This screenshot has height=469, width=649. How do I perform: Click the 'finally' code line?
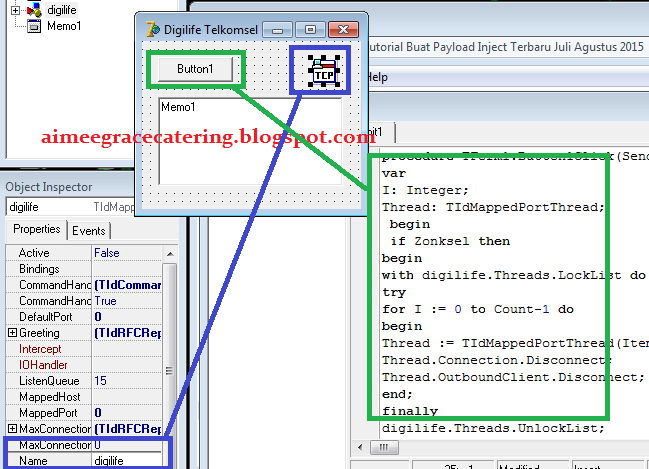tap(410, 411)
